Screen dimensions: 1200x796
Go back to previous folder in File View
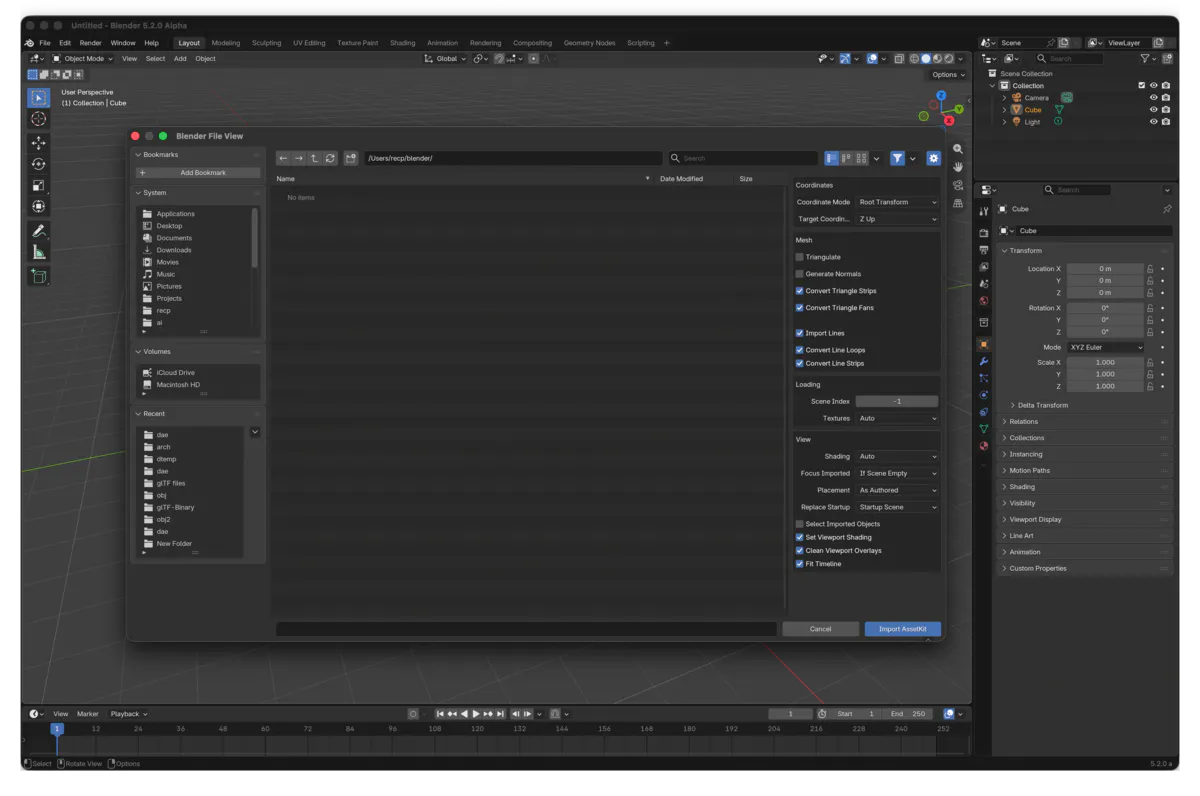pyautogui.click(x=283, y=158)
